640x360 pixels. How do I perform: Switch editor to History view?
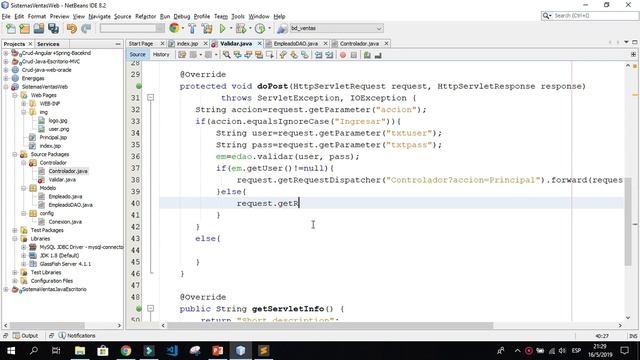coord(161,54)
